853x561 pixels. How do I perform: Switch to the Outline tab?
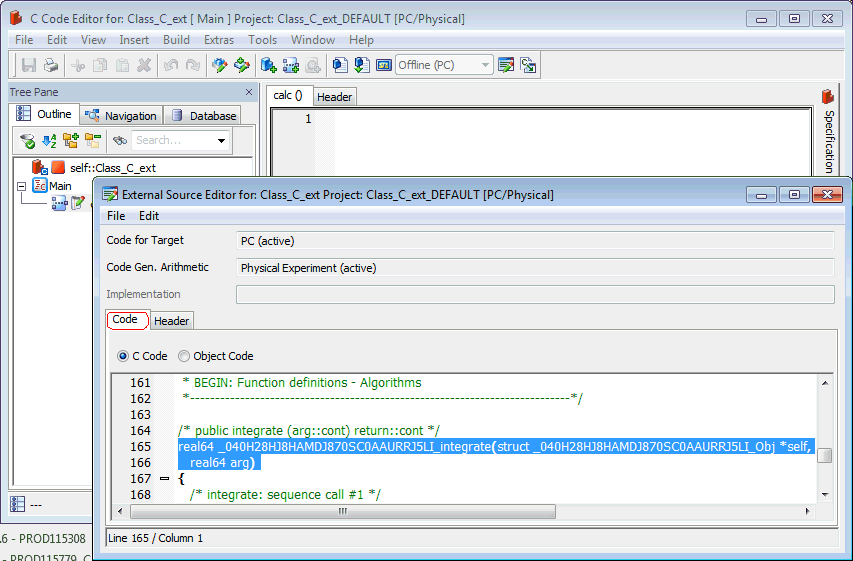pyautogui.click(x=44, y=114)
